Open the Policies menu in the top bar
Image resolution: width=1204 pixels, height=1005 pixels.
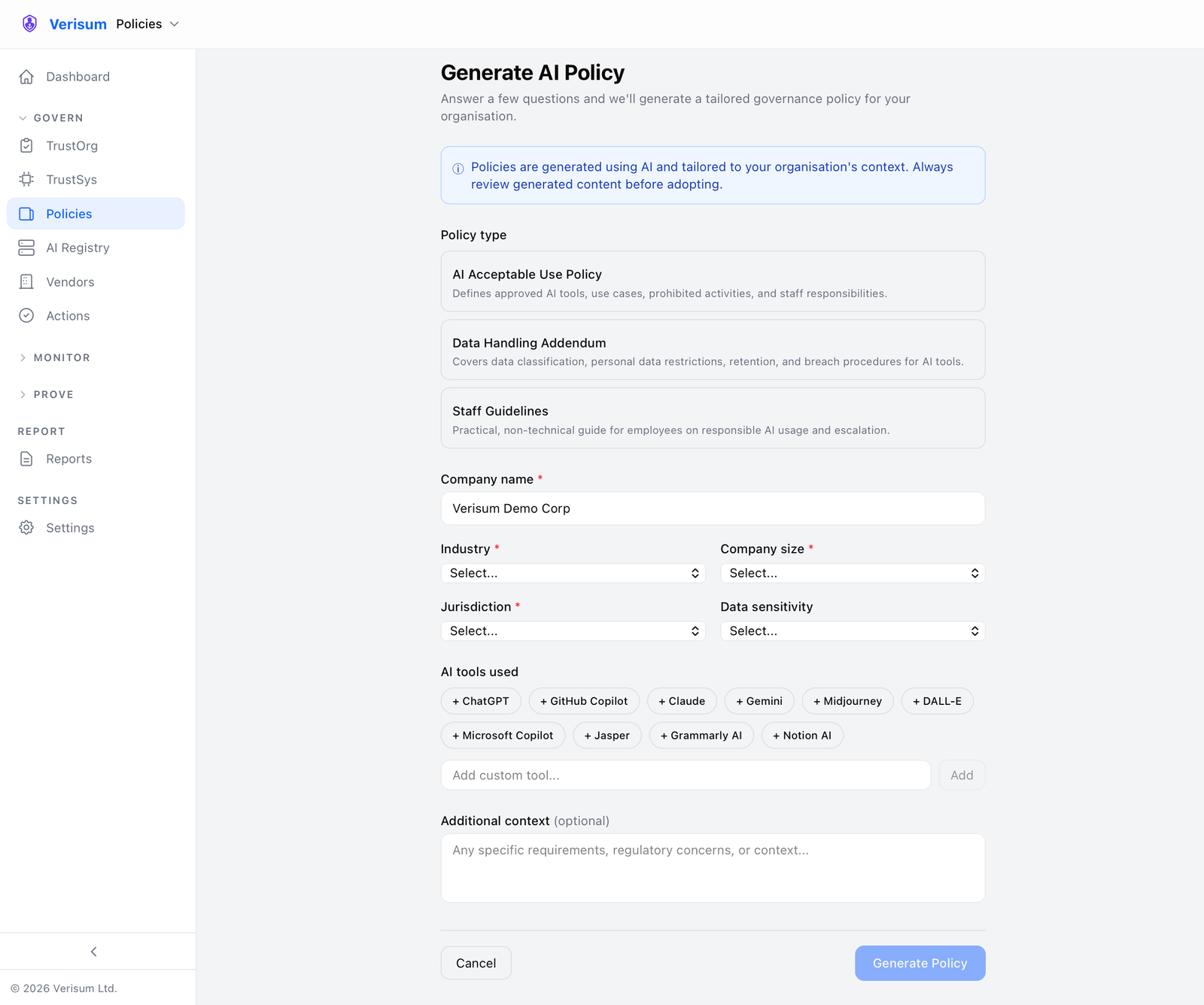point(147,23)
